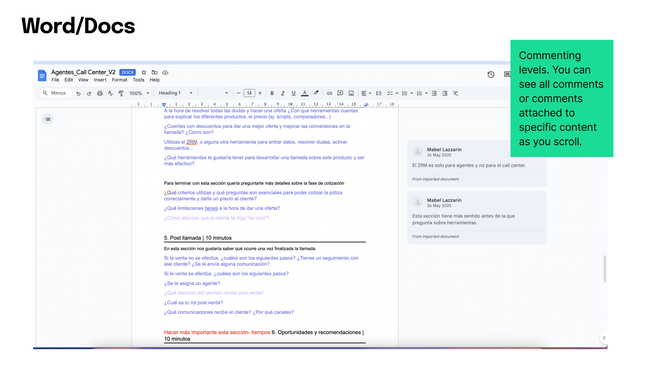This screenshot has width=650, height=371.
Task: Open the Heading 1 style dropdown
Action: pos(175,93)
